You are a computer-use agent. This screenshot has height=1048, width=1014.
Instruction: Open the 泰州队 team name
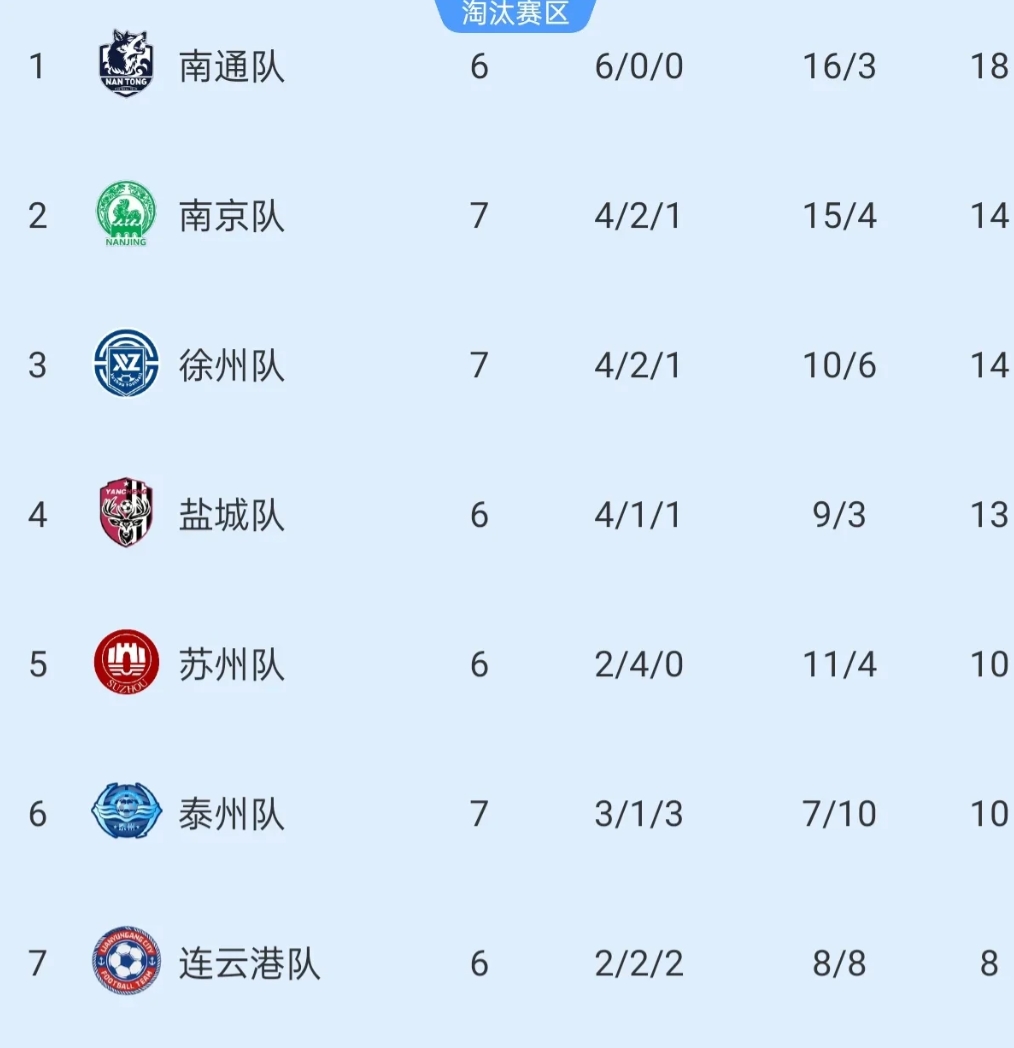(232, 814)
